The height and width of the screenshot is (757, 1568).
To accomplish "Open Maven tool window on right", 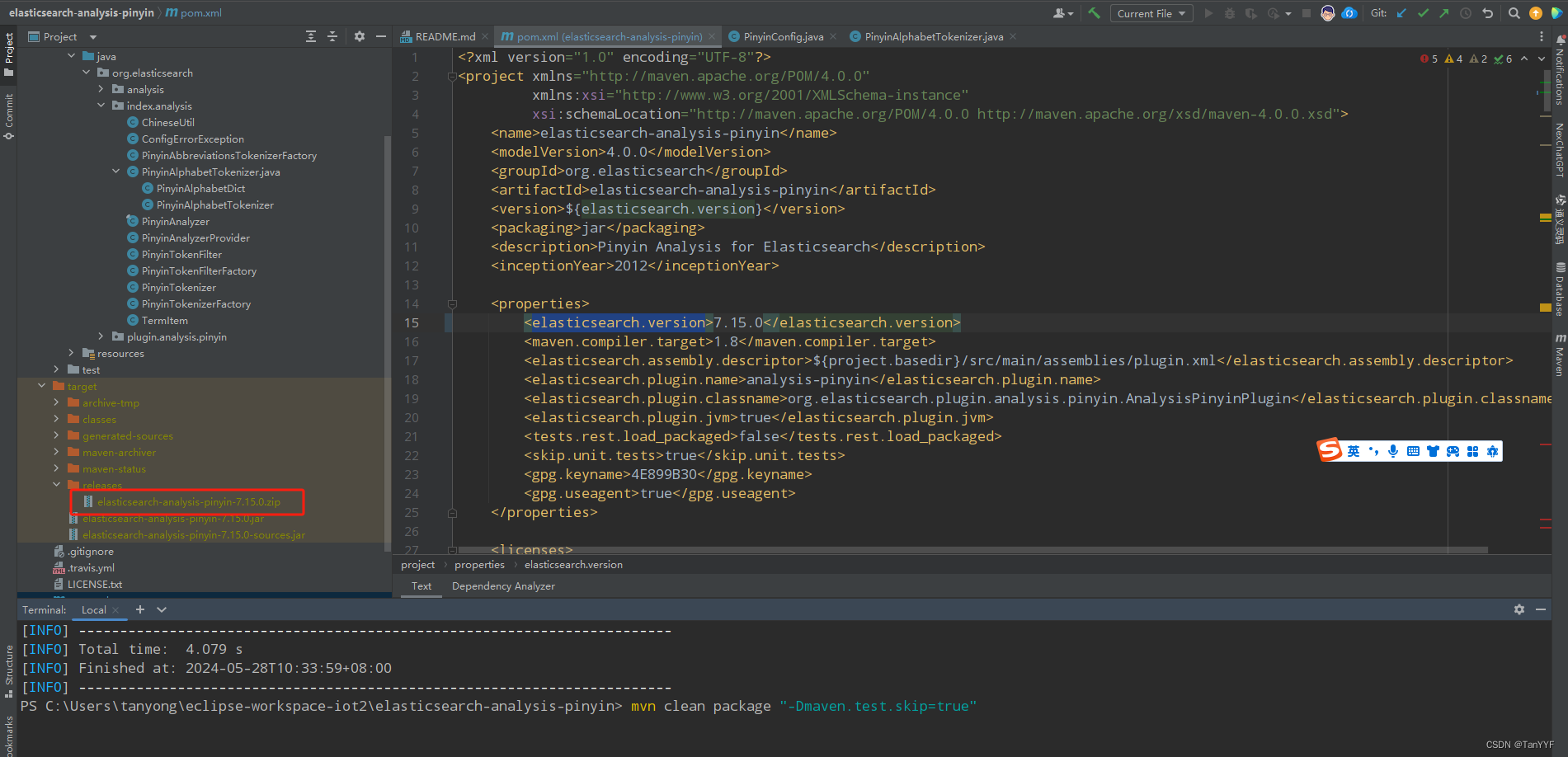I will tap(1560, 355).
